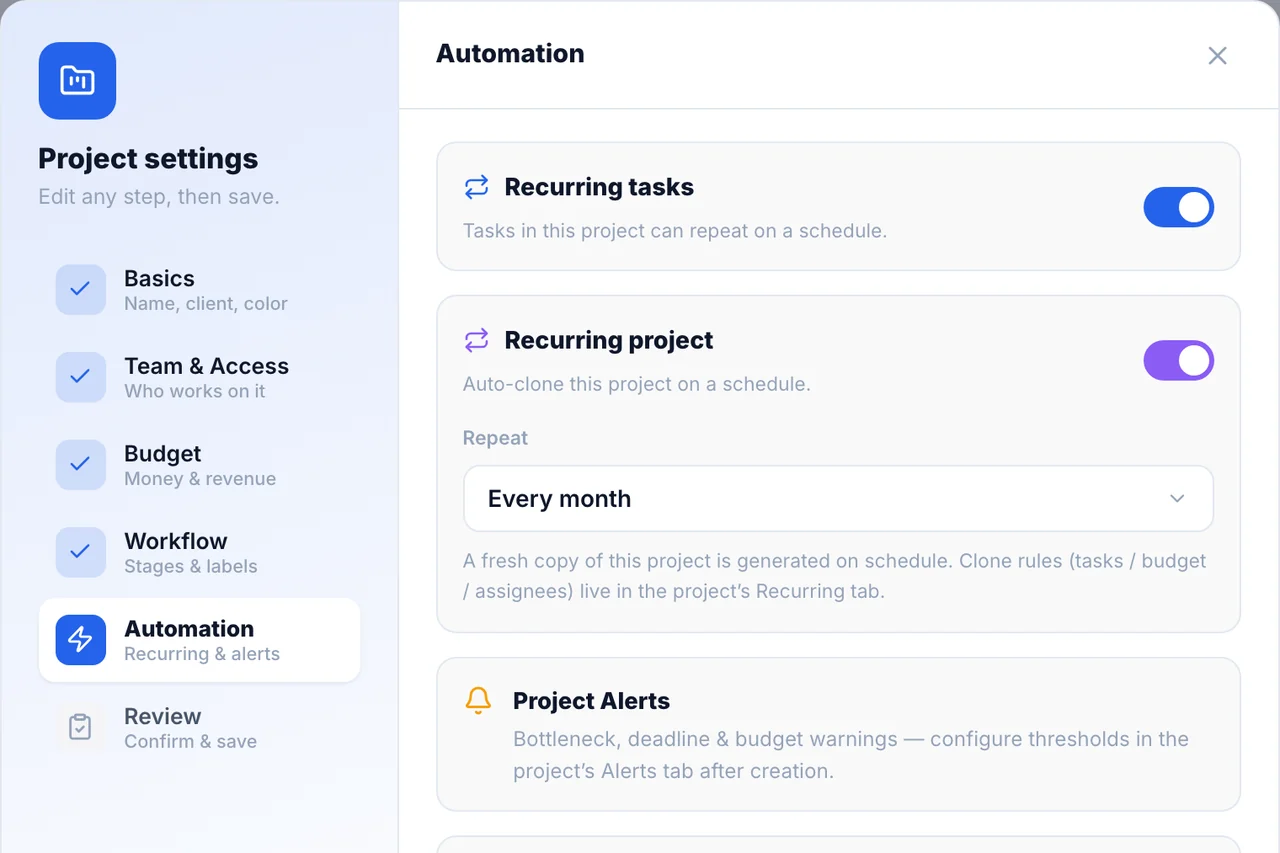Click the Team & Access checkmark icon
This screenshot has width=1280, height=853.
coord(80,377)
